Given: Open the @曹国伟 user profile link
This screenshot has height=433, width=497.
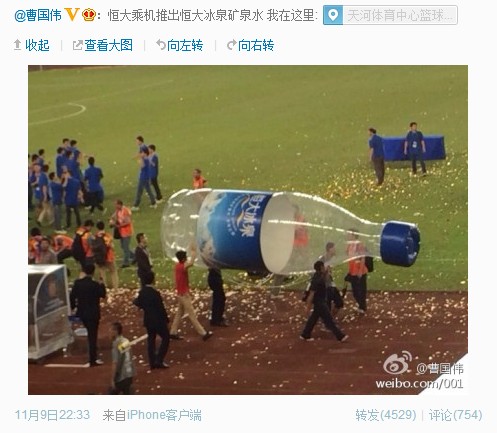Looking at the screenshot, I should coord(38,15).
